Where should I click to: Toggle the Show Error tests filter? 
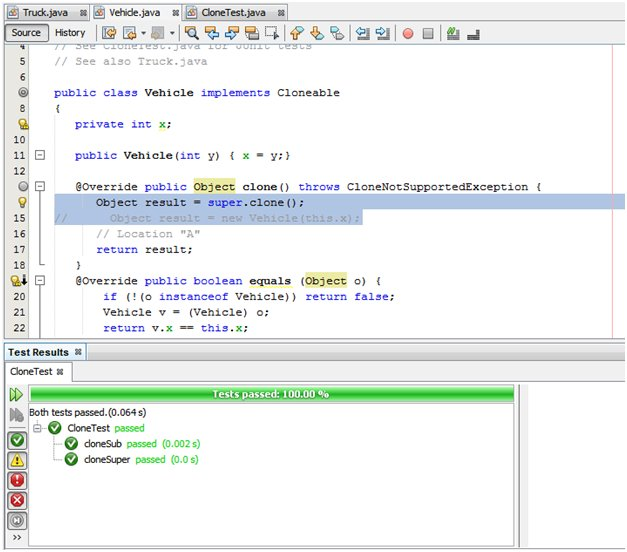17,479
